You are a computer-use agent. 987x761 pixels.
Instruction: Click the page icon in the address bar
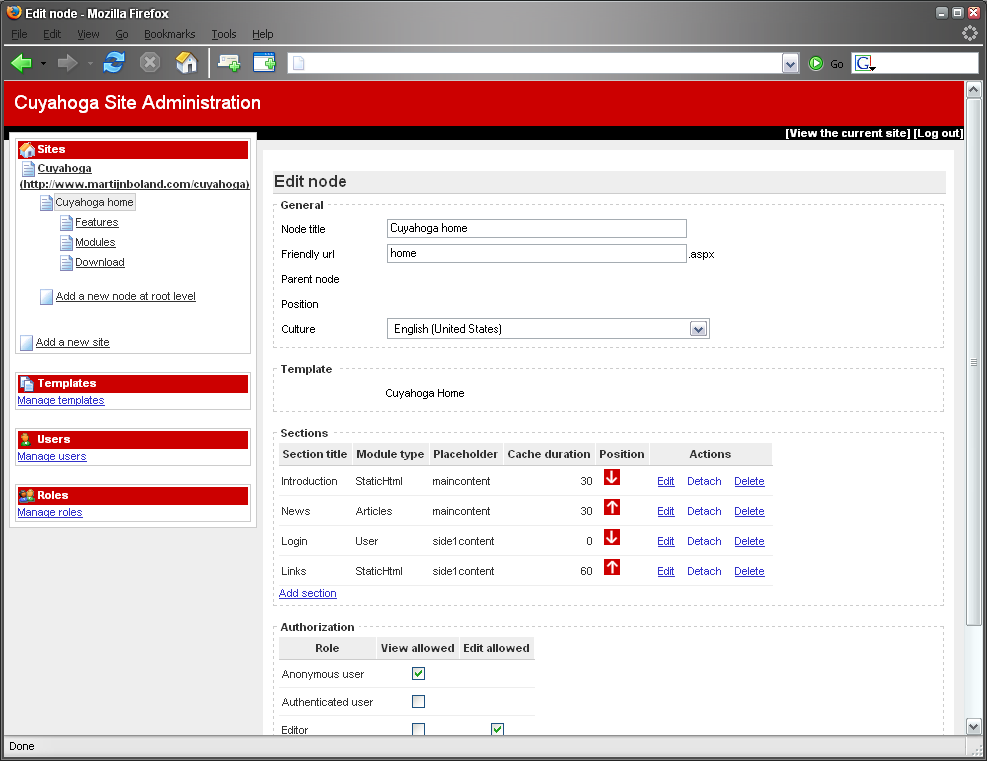coord(299,64)
